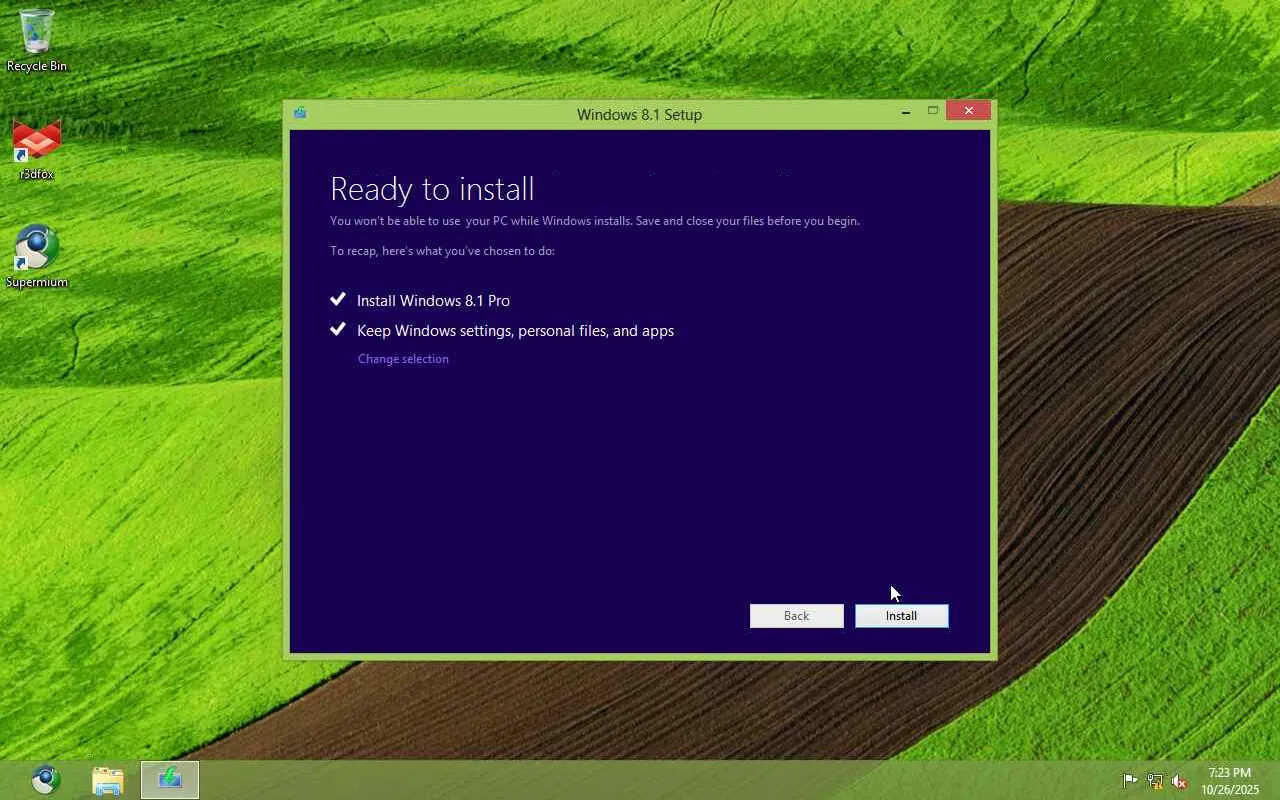
Task: Open the Recycle Bin desktop icon
Action: tap(37, 40)
